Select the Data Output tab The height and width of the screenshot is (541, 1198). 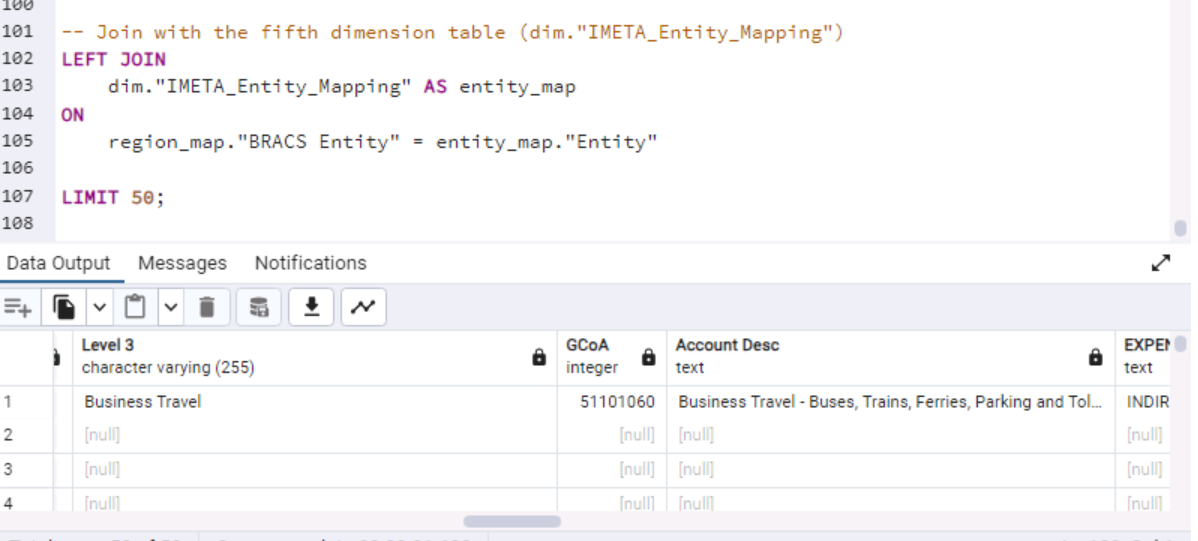point(58,263)
